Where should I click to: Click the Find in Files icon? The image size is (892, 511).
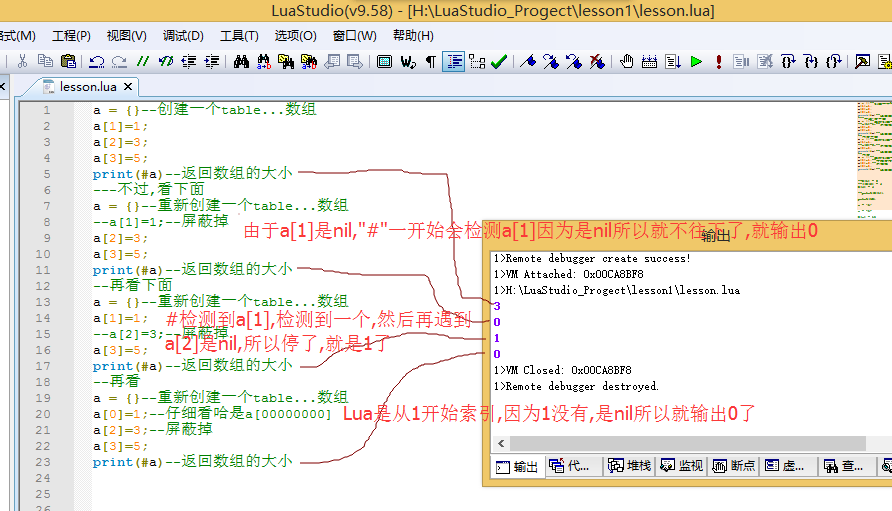point(286,61)
